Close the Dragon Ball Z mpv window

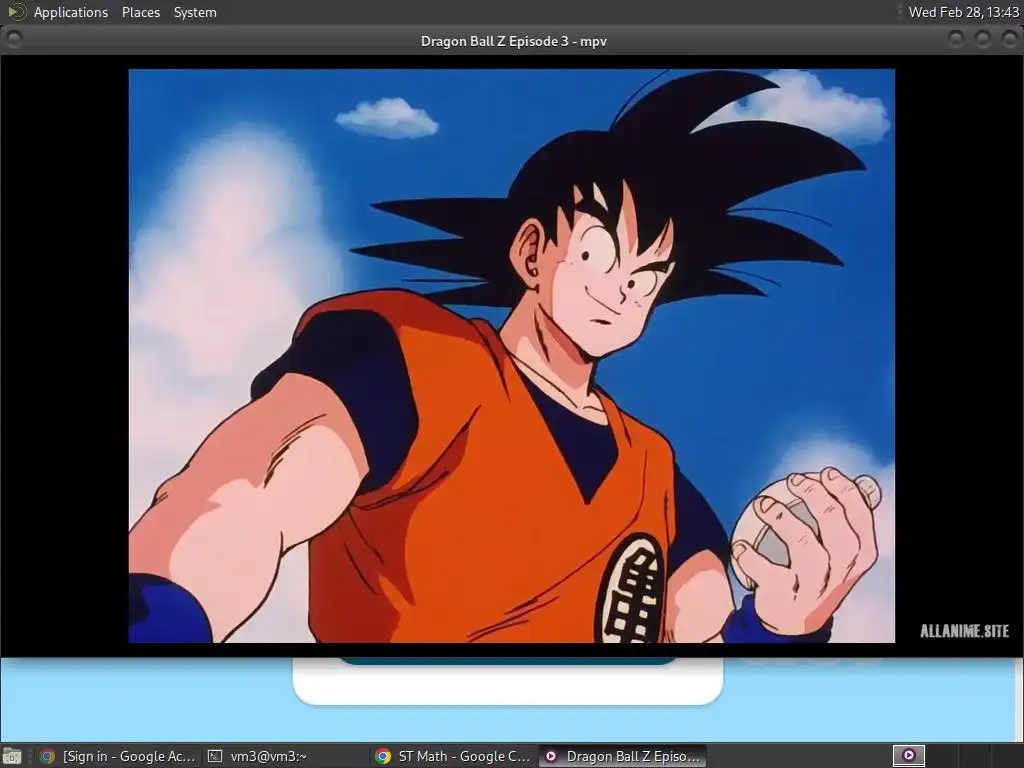[x=1010, y=40]
